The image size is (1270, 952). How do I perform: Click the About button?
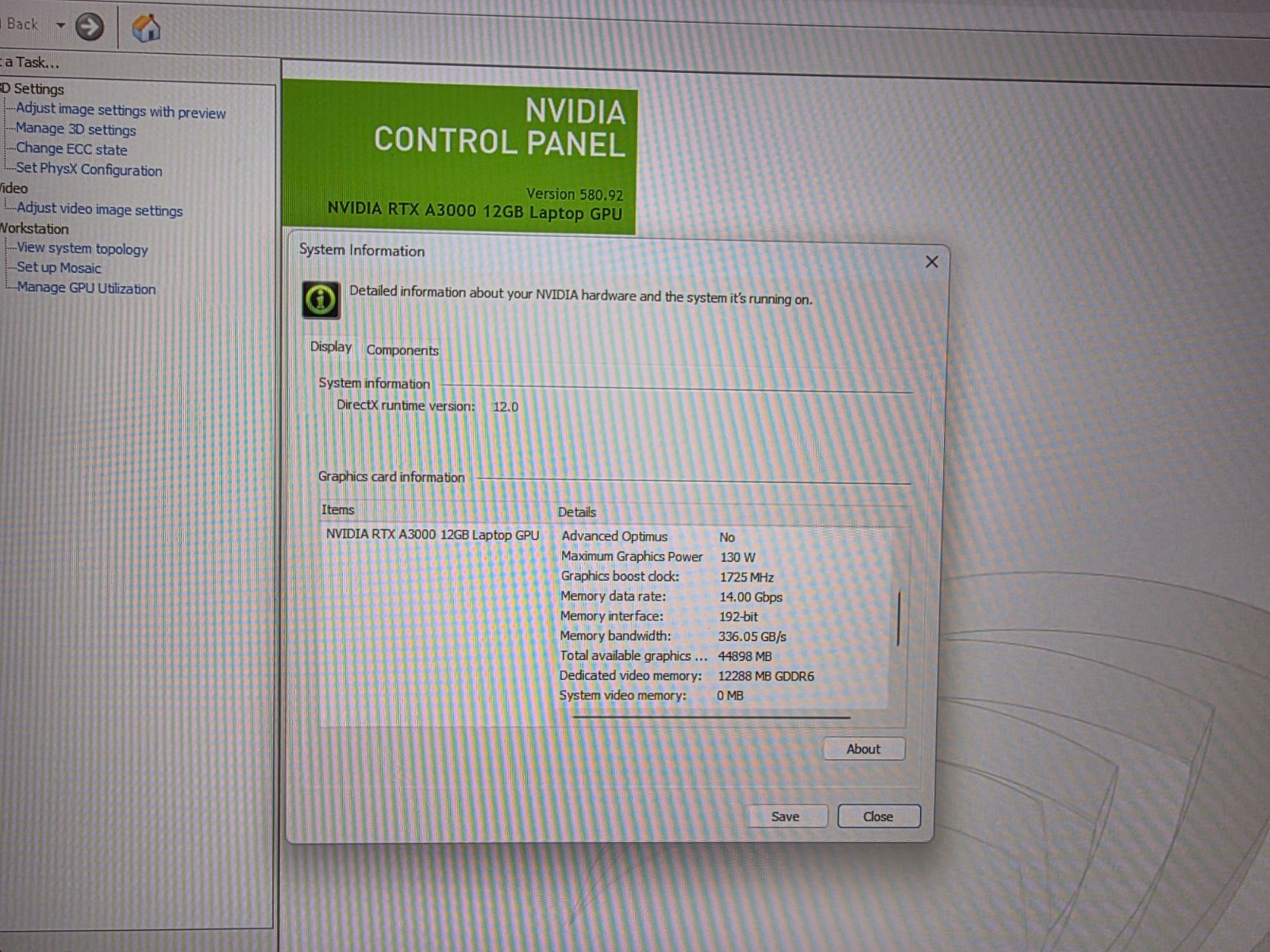click(x=864, y=749)
